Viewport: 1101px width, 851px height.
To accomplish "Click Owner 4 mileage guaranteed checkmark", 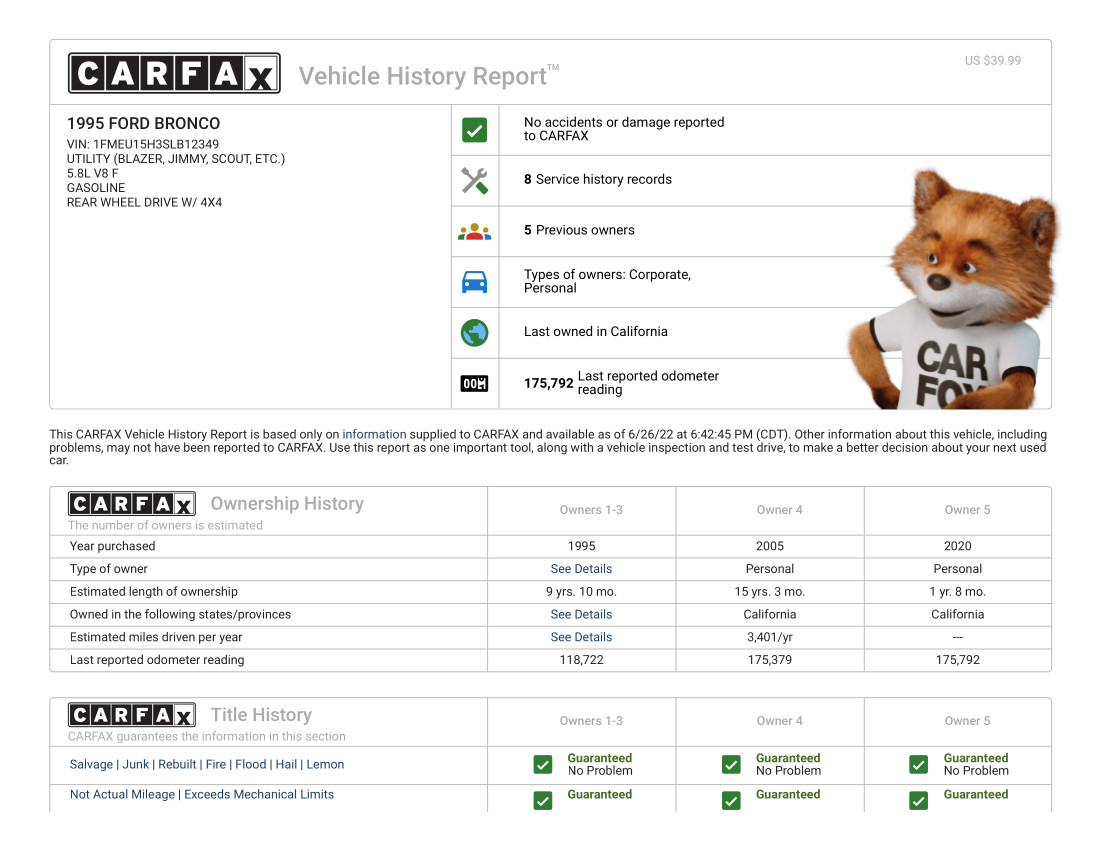I will click(731, 800).
